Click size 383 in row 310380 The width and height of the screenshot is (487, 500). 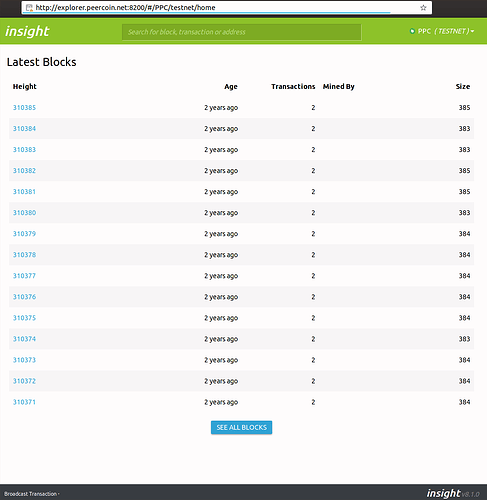464,213
